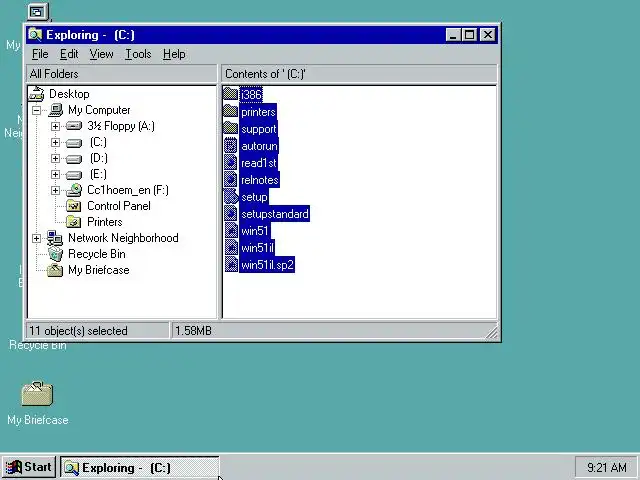Click the My Briefcase icon in the tree
Image resolution: width=640 pixels, height=480 pixels.
tap(55, 270)
